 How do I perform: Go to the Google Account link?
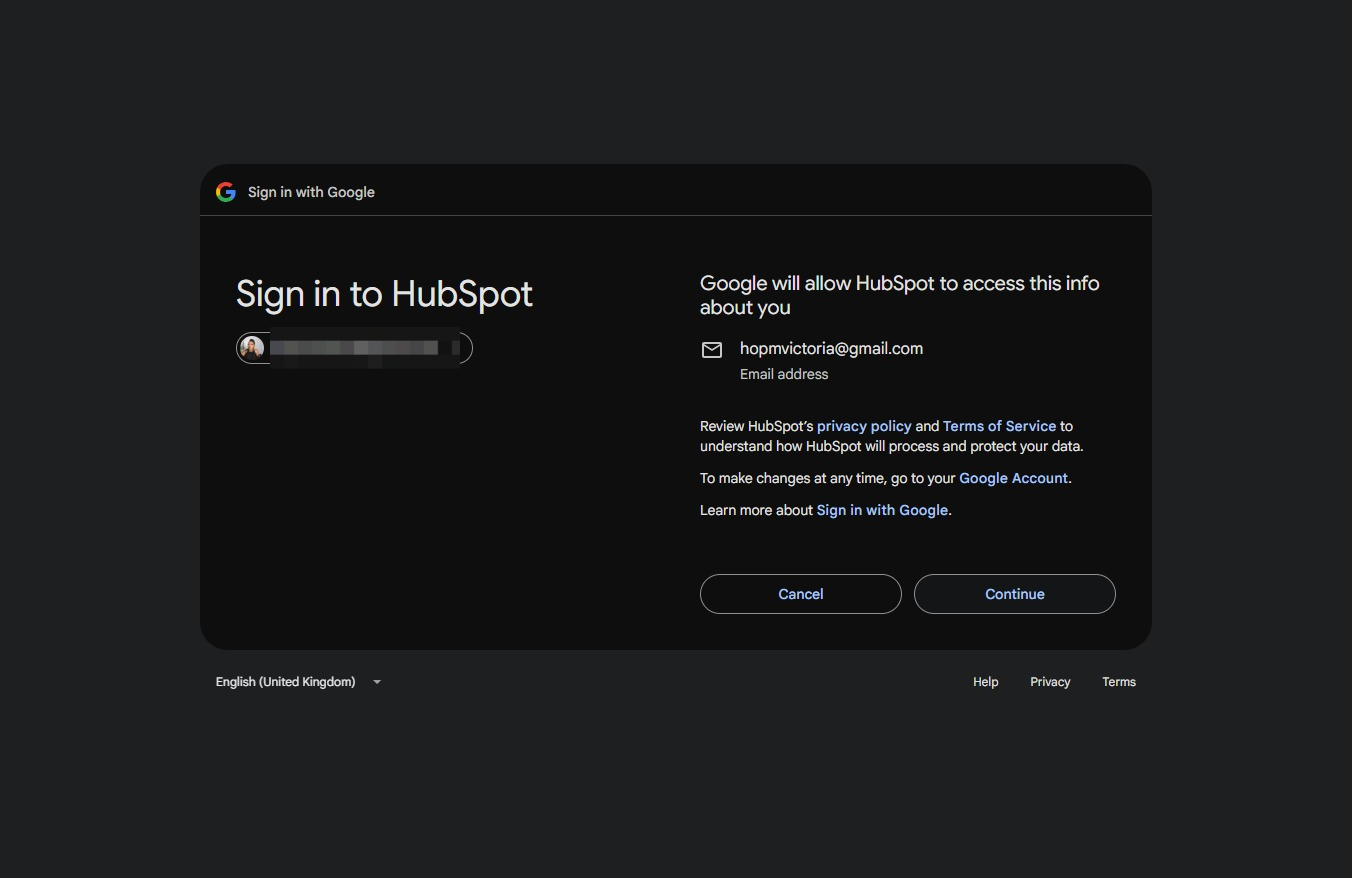pyautogui.click(x=1013, y=478)
